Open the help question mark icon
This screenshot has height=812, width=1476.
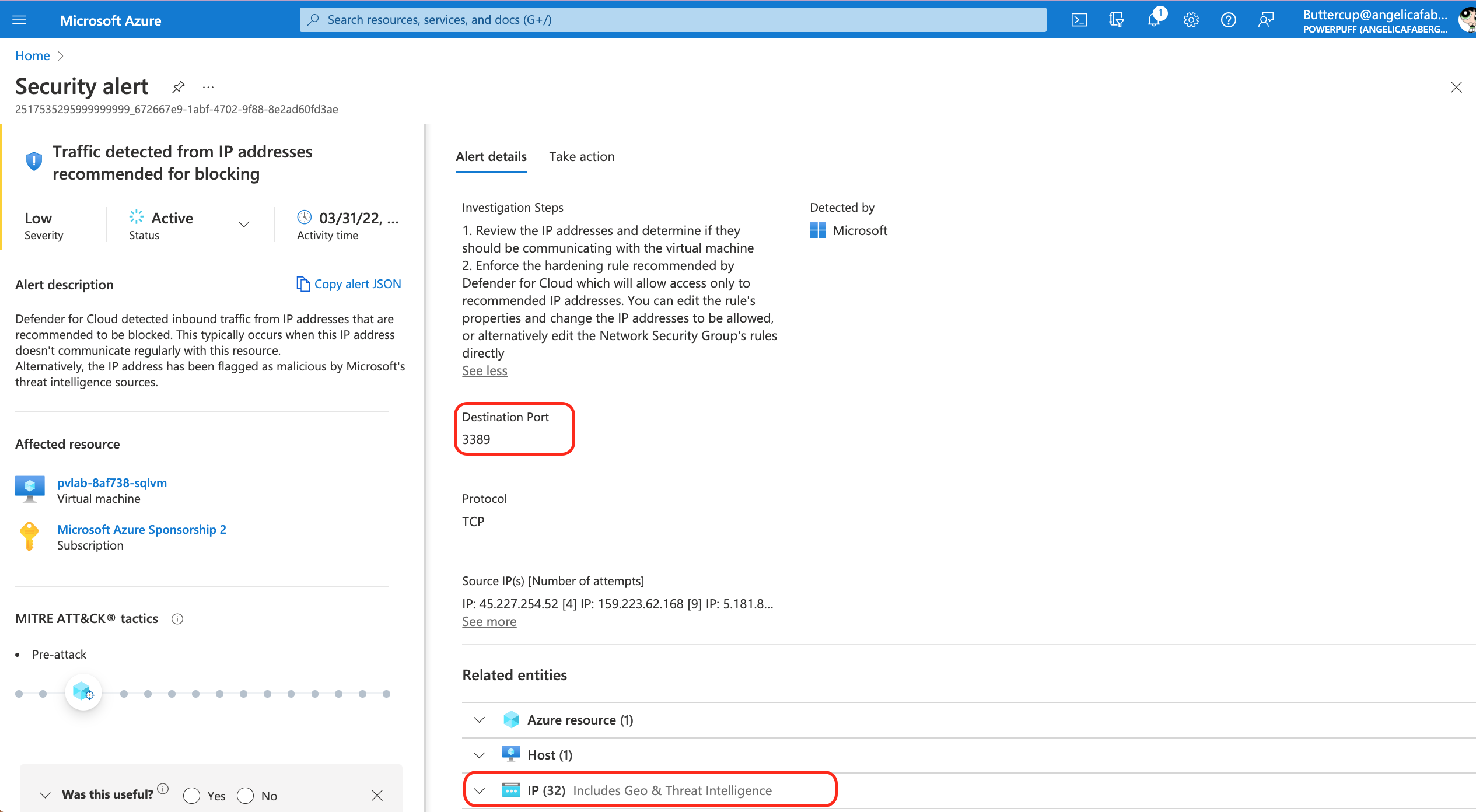(x=1228, y=20)
